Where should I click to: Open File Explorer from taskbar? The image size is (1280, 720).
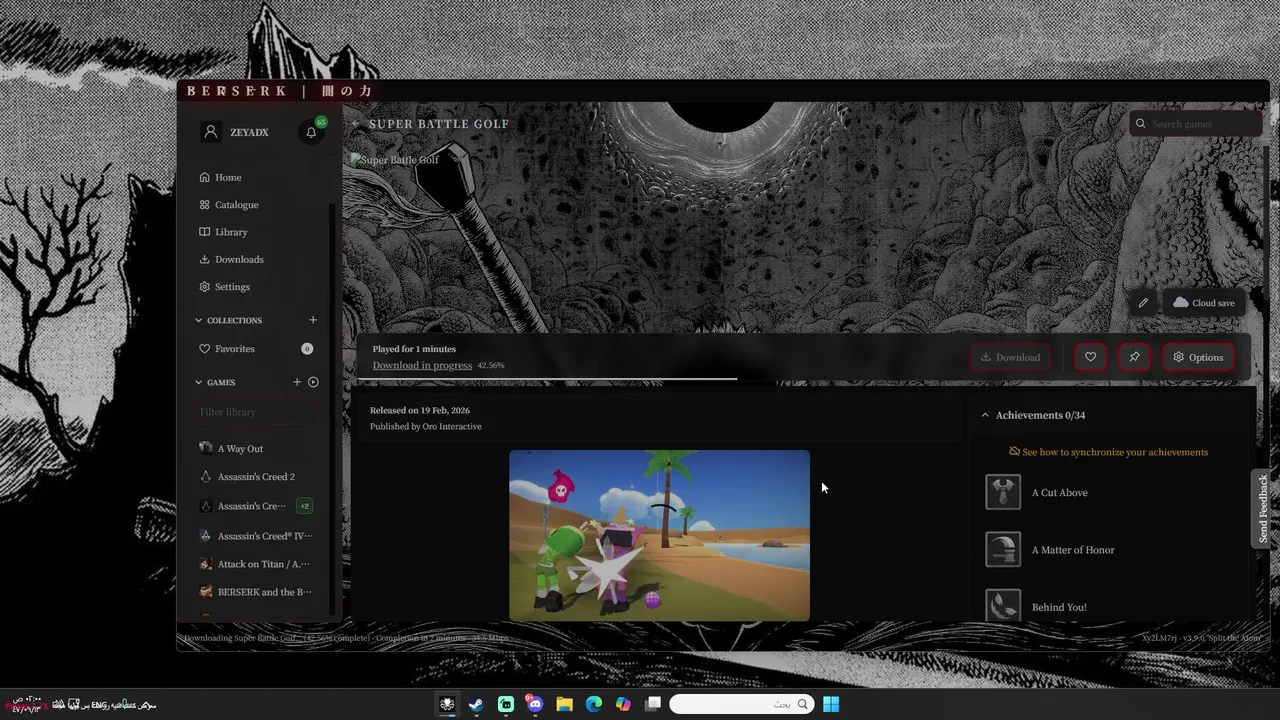click(x=565, y=704)
